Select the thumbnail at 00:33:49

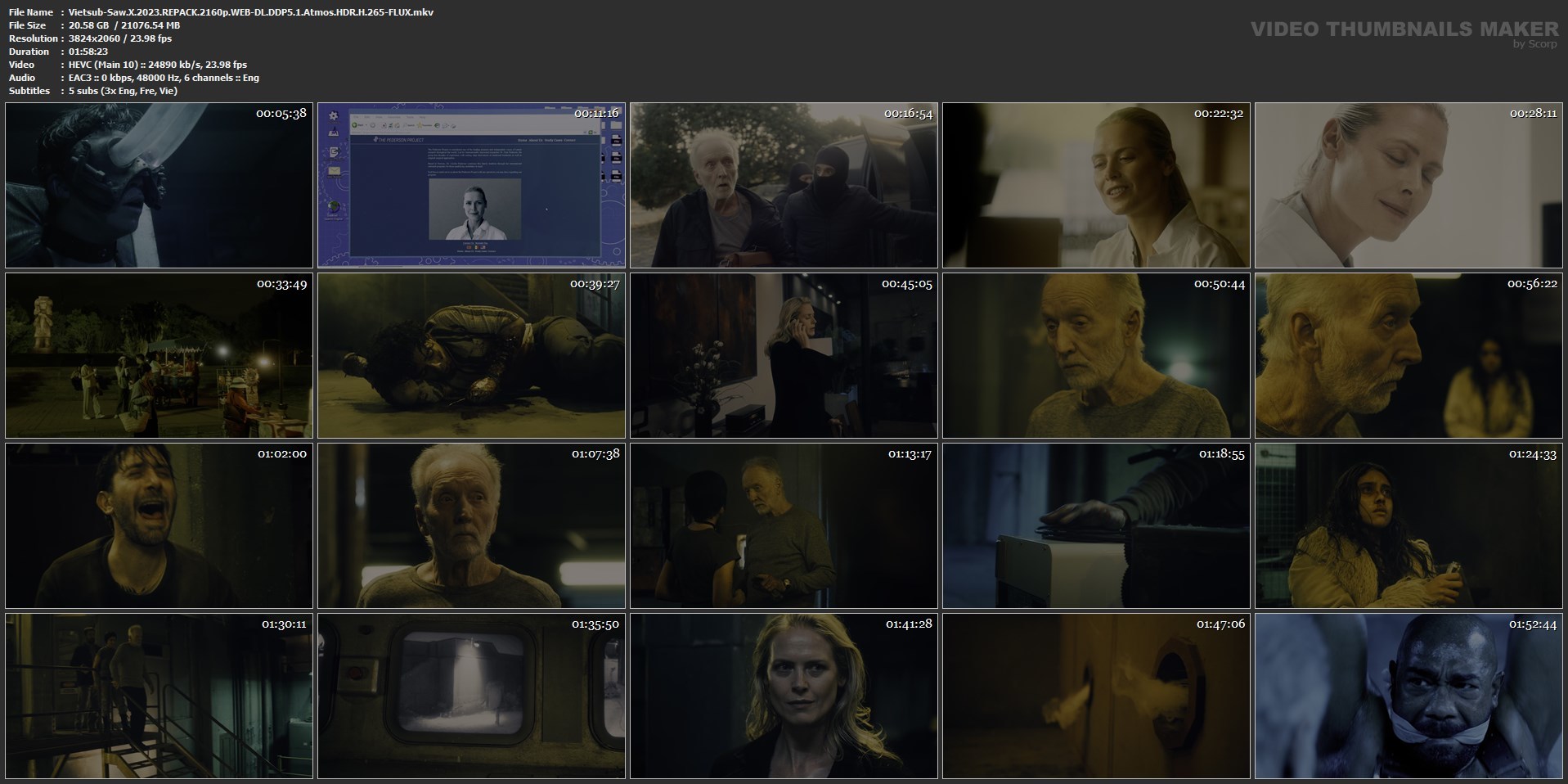[x=159, y=356]
